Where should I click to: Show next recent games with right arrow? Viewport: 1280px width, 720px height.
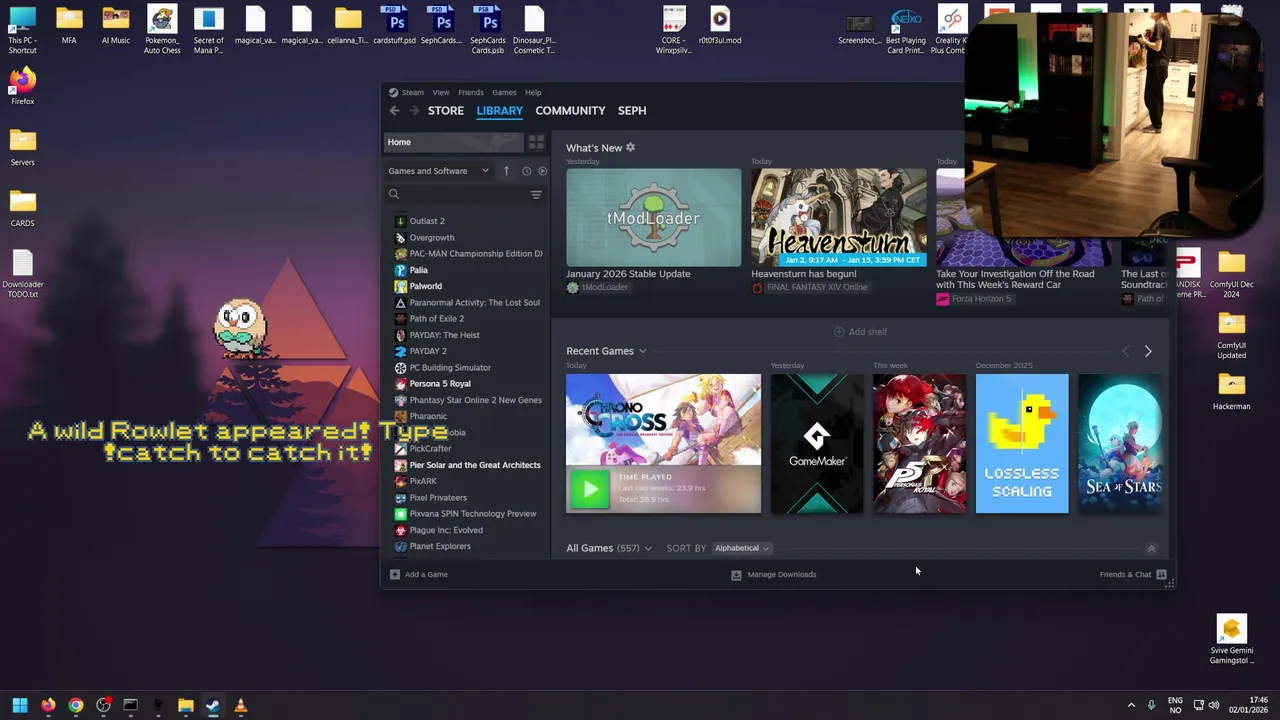point(1148,352)
